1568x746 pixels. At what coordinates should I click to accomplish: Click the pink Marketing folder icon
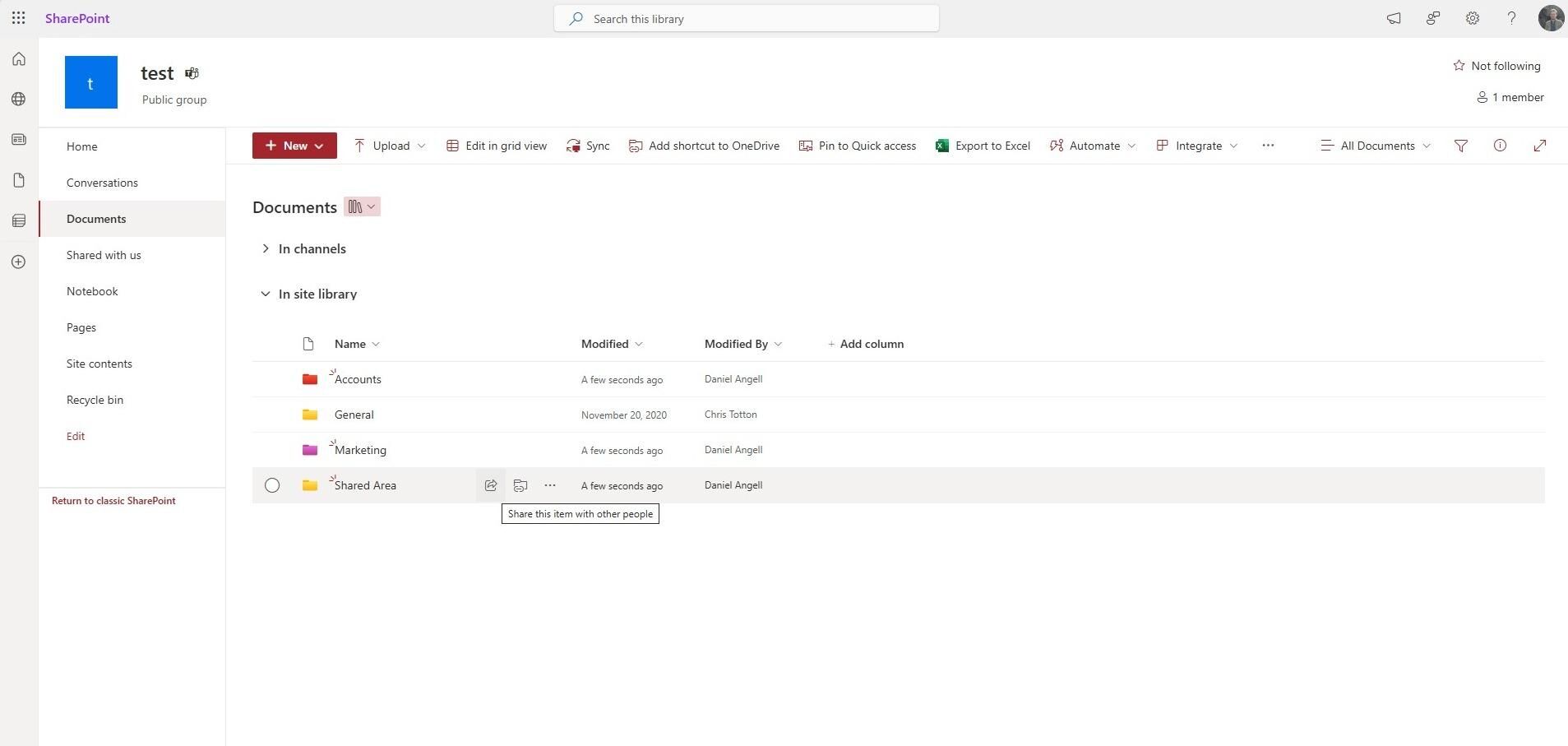coord(310,450)
